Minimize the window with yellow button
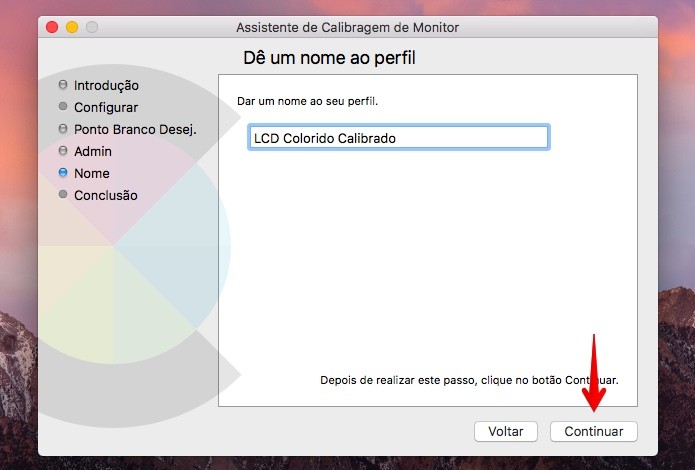The image size is (695, 470). (x=72, y=27)
